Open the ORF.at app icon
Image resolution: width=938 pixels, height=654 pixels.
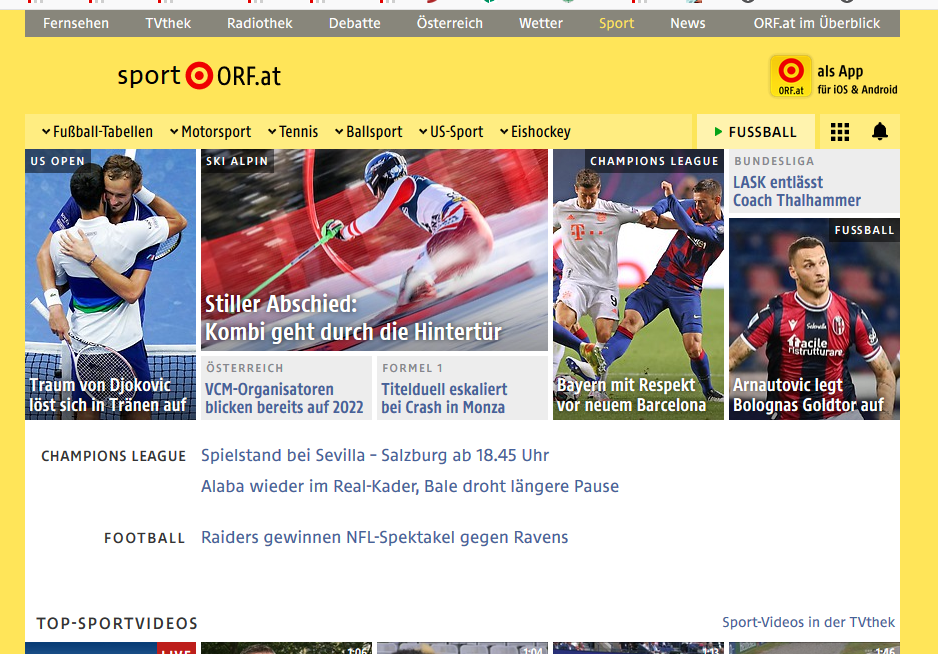point(791,76)
